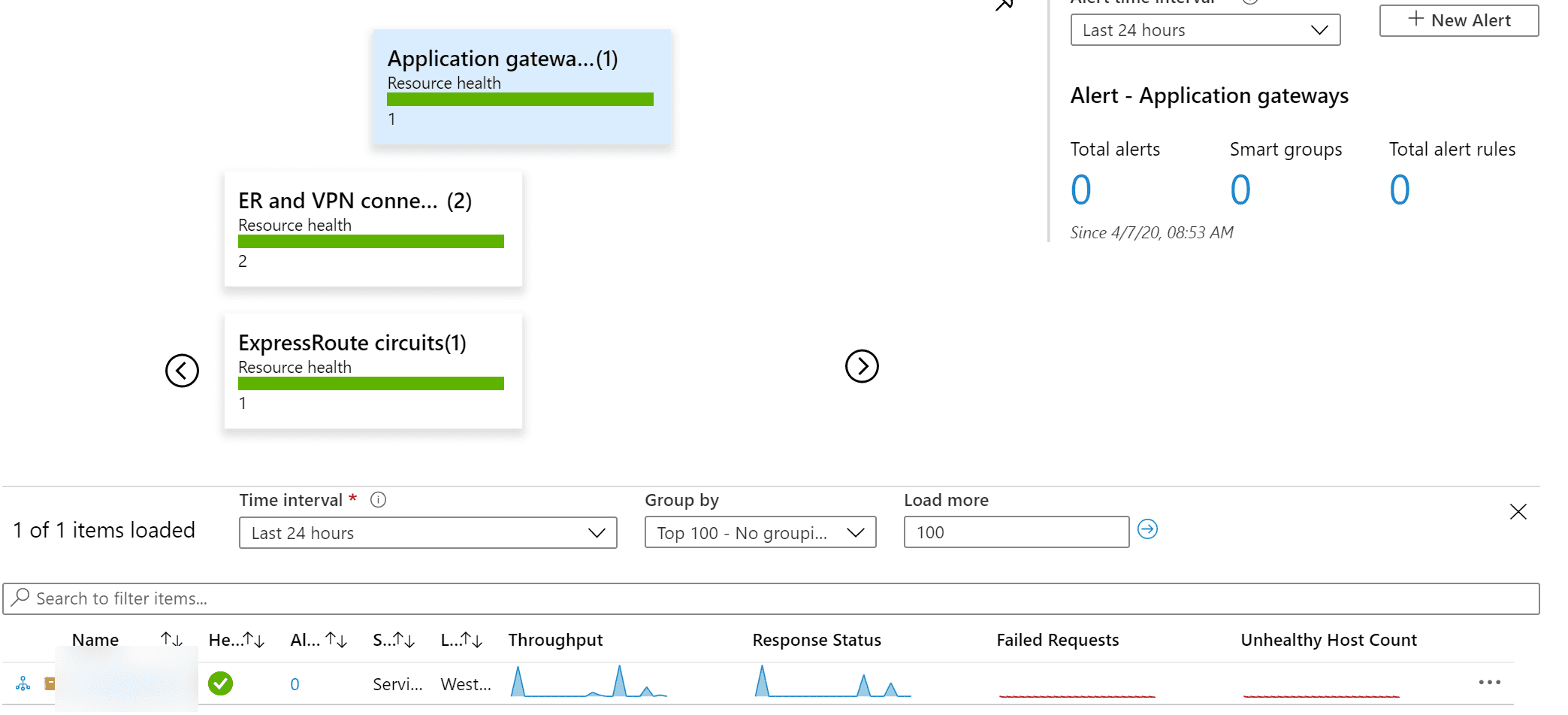The width and height of the screenshot is (1568, 715).
Task: Click the Unhealthy Host Count column header
Action: (x=1328, y=640)
